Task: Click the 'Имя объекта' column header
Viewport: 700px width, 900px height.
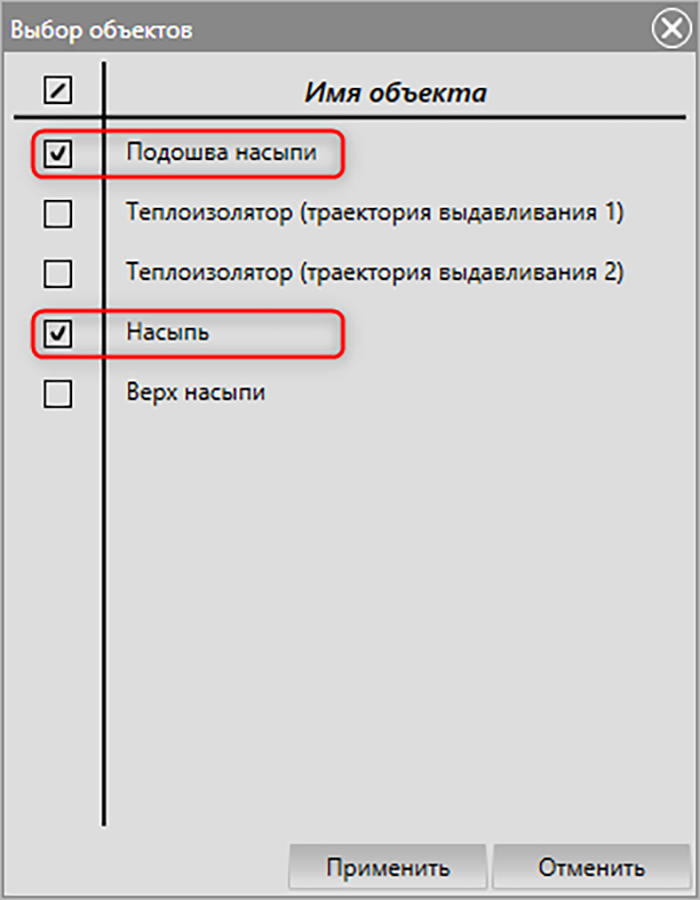Action: tap(395, 92)
